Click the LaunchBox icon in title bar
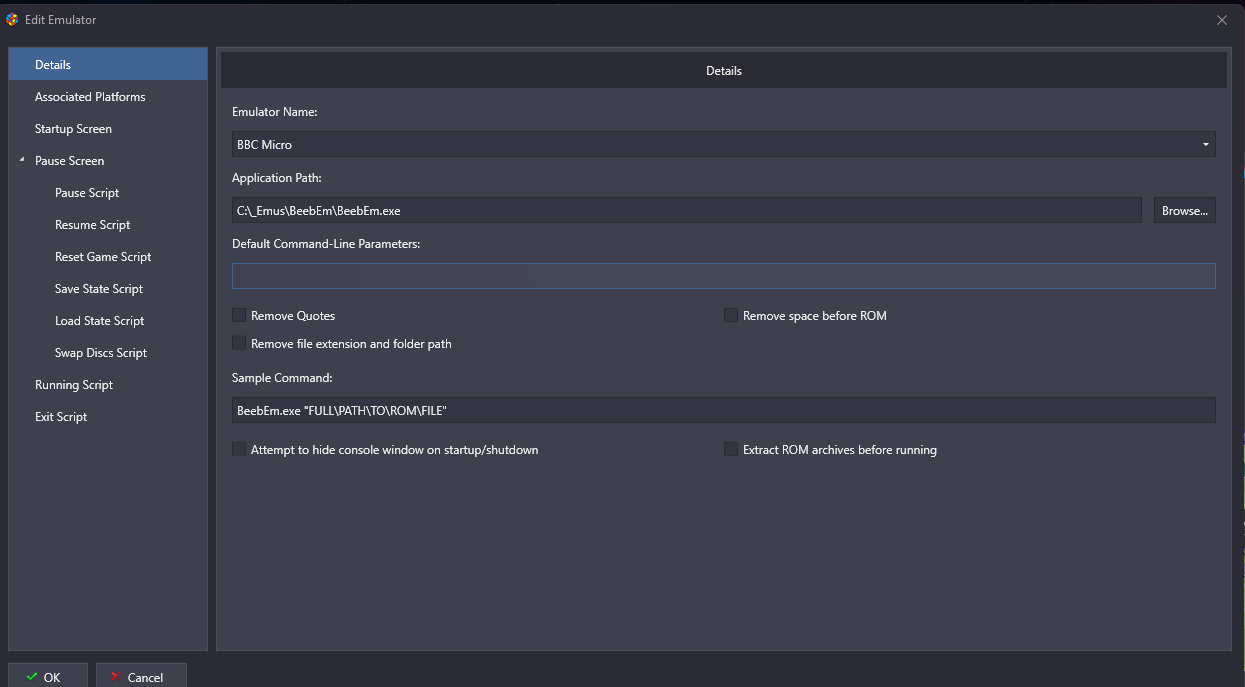 pos(12,19)
